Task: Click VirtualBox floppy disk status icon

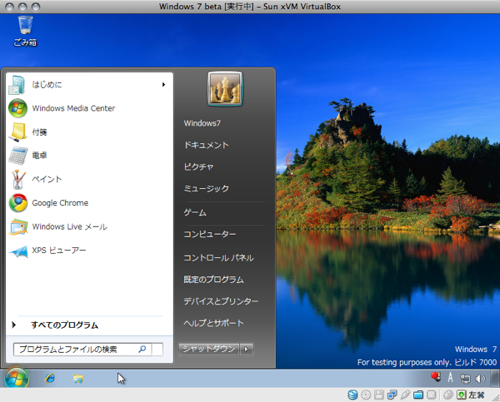Action: coord(379,395)
